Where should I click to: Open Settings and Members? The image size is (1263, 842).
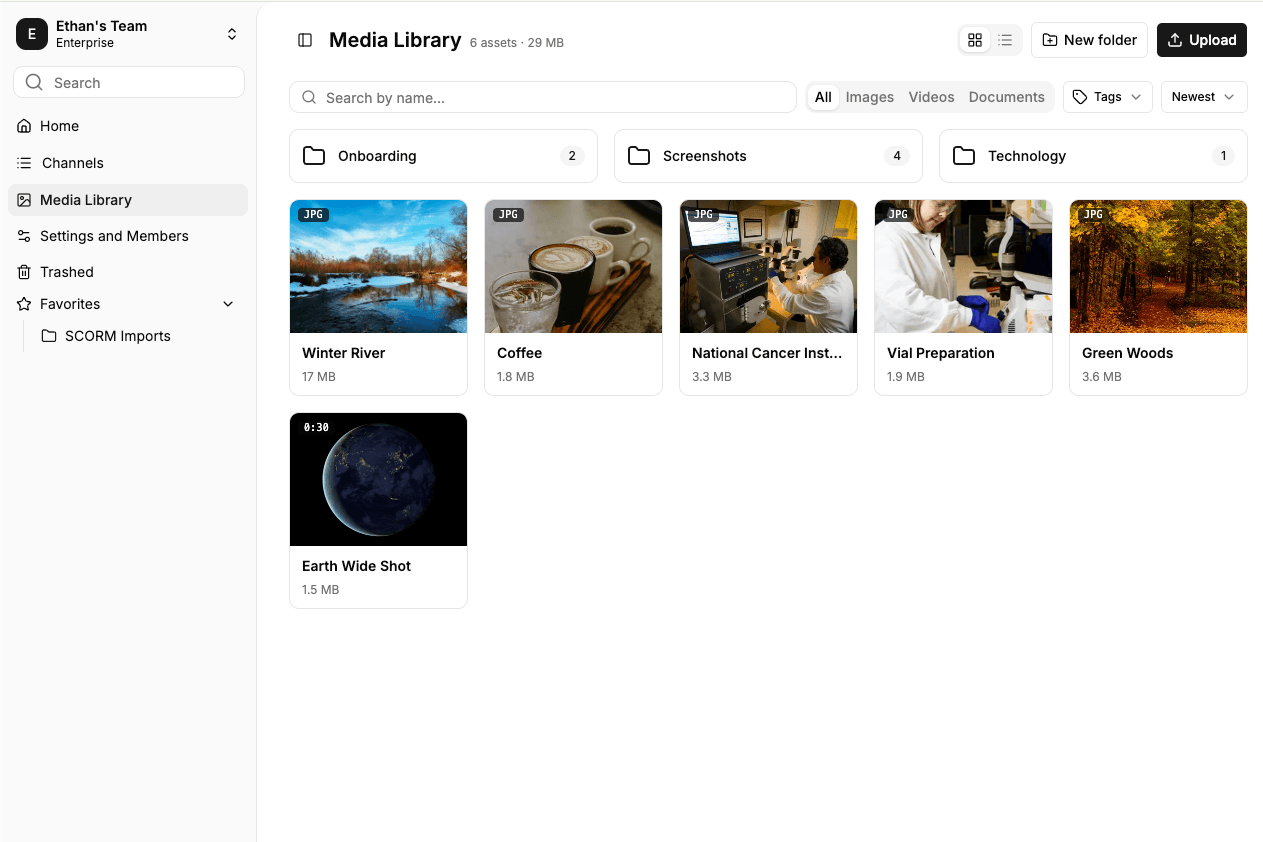tap(128, 236)
